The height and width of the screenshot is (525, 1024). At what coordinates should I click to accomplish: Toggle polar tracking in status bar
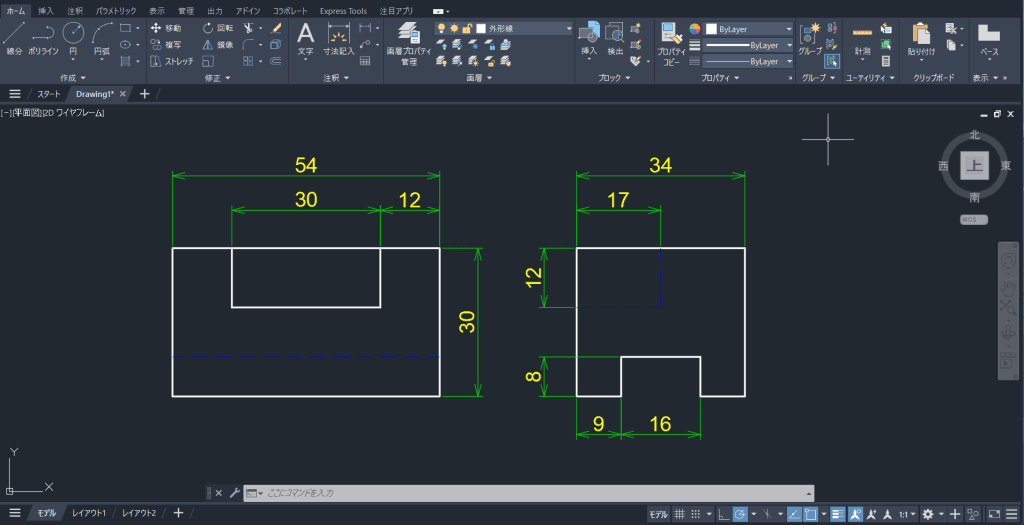click(x=740, y=514)
